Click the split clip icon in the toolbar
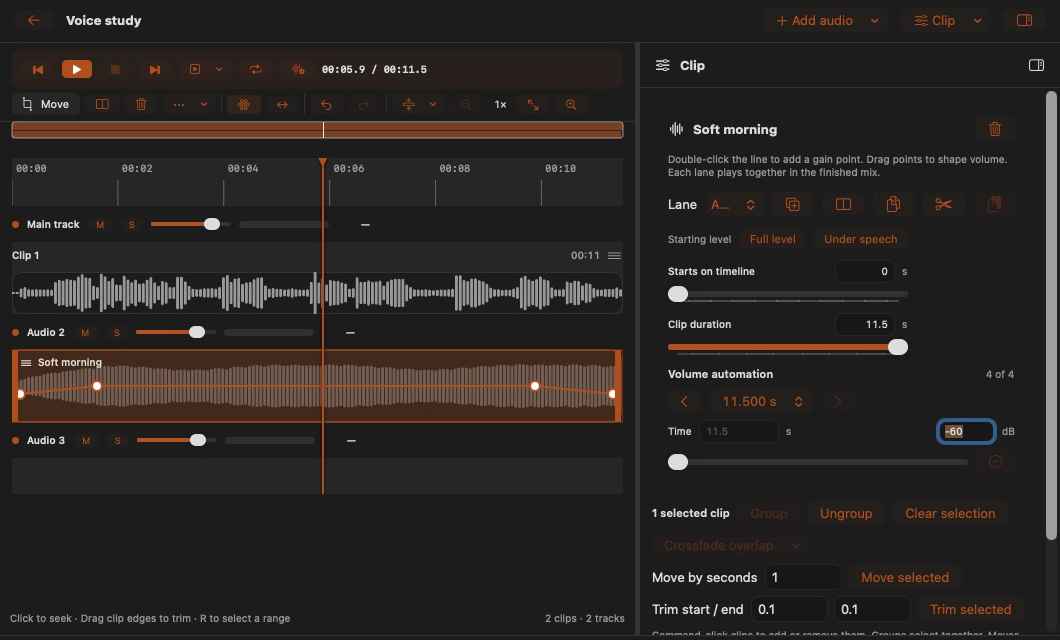 click(102, 104)
